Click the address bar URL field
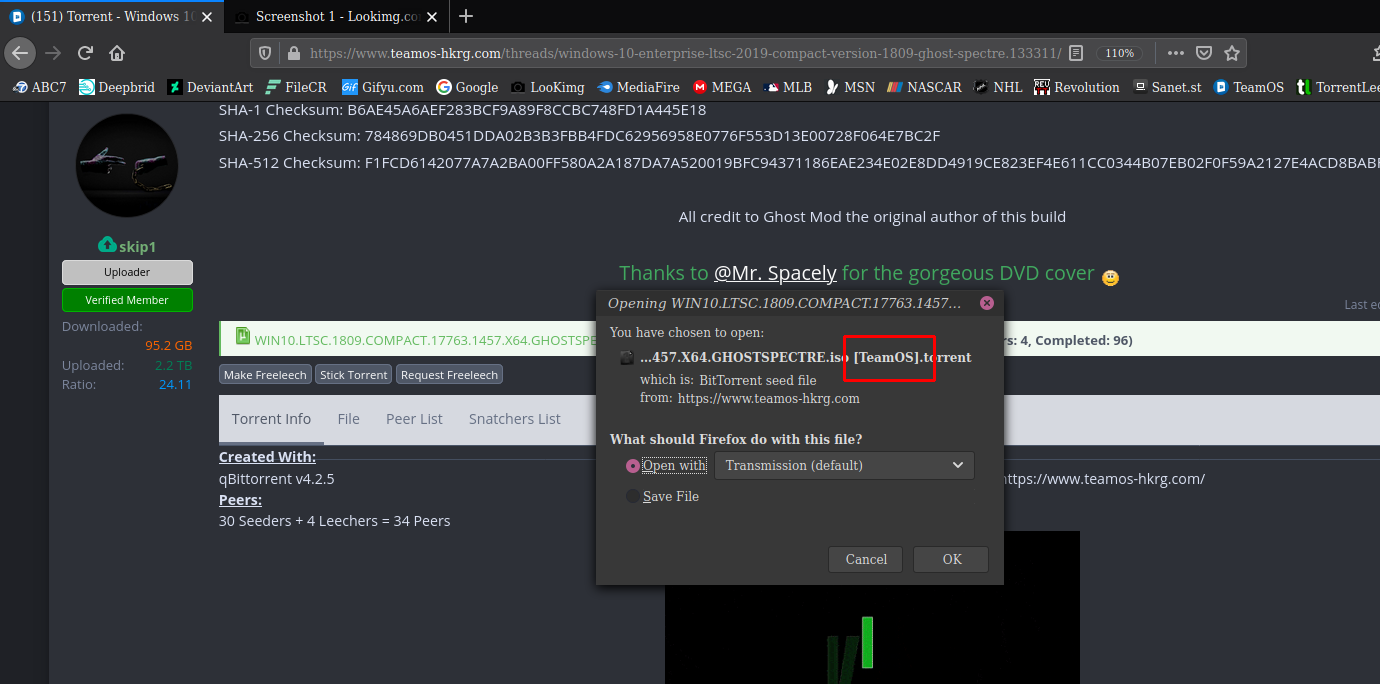 point(685,53)
